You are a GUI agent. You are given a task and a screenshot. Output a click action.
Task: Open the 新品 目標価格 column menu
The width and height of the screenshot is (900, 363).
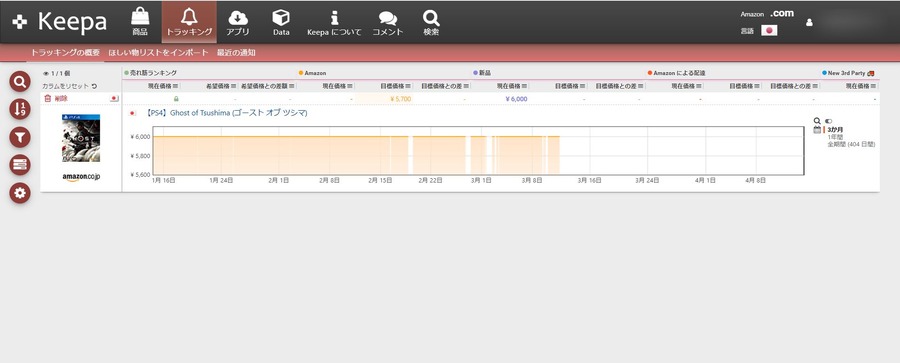tap(583, 86)
